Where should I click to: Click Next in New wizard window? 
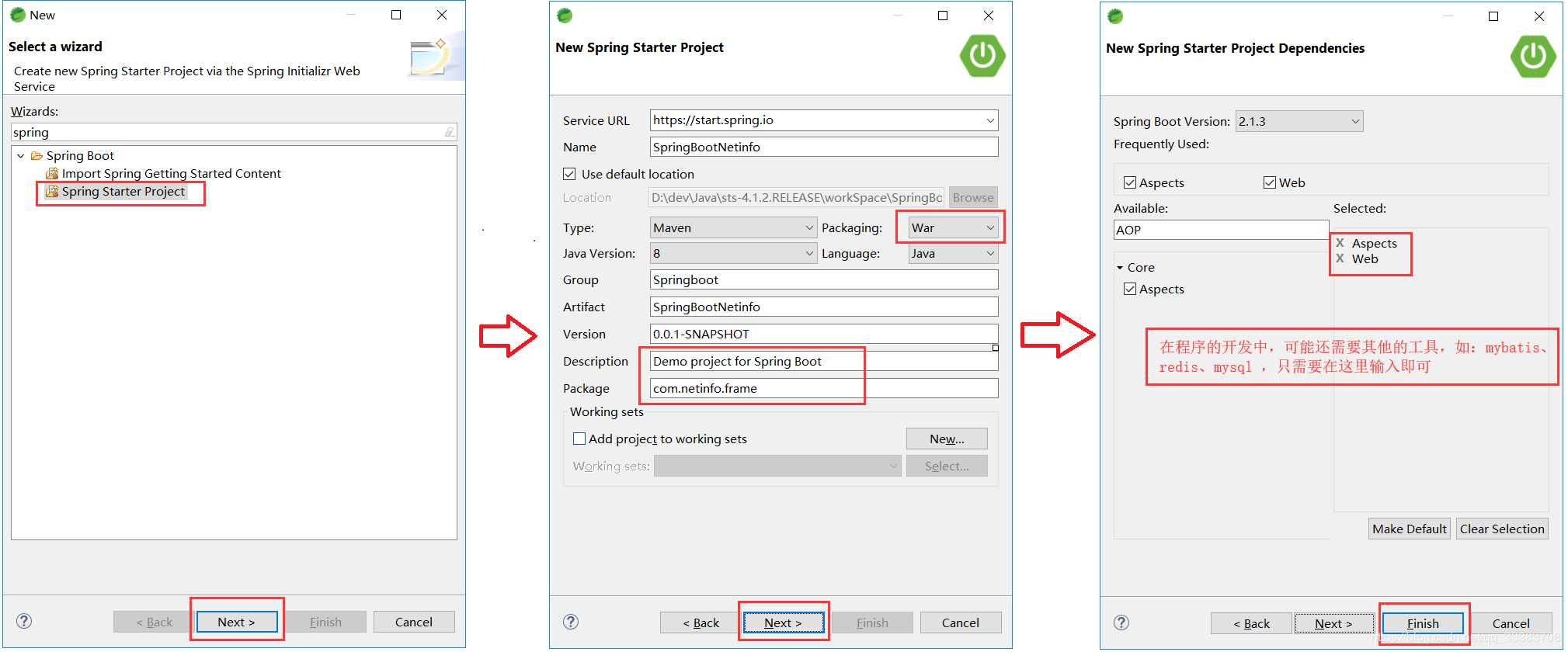pos(236,622)
